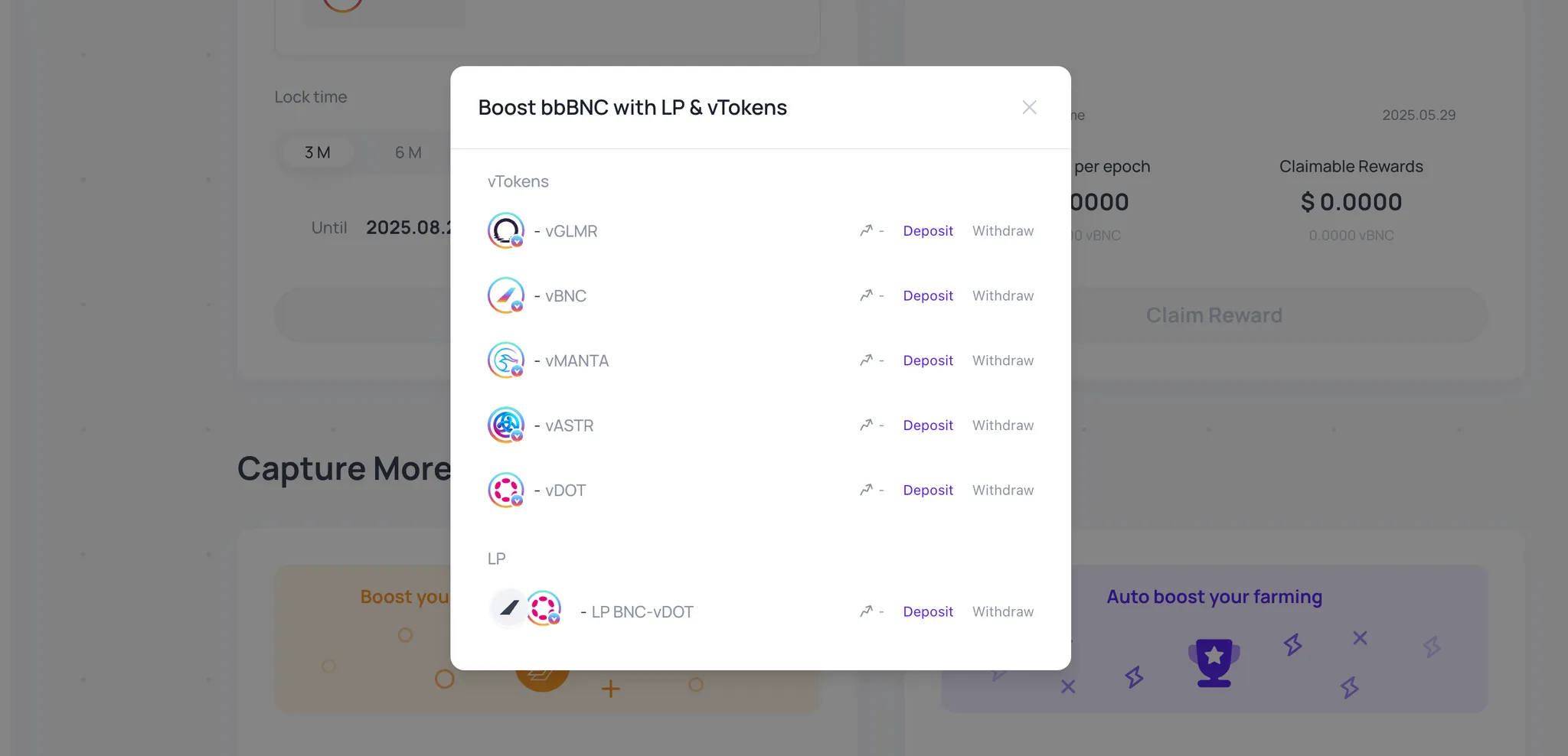
Task: Select the 3 M lock time option
Action: click(318, 152)
